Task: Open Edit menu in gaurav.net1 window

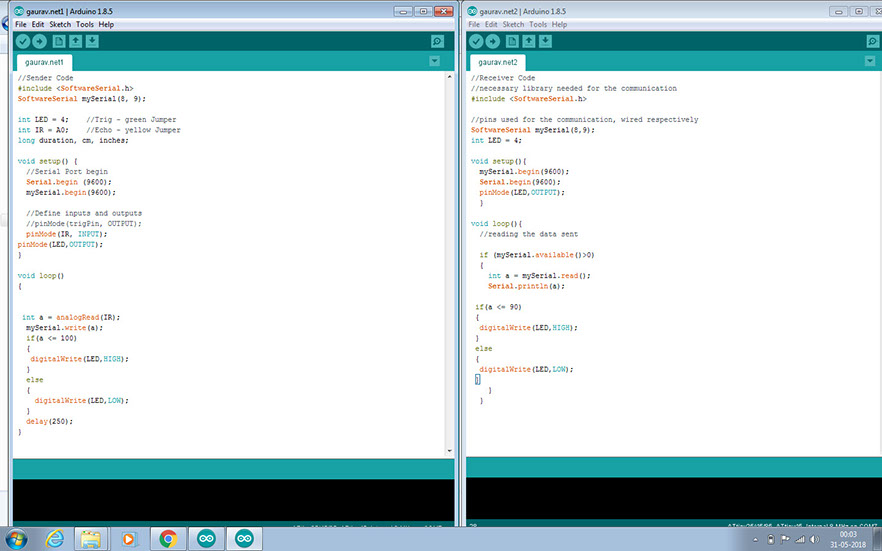Action: click(x=38, y=24)
